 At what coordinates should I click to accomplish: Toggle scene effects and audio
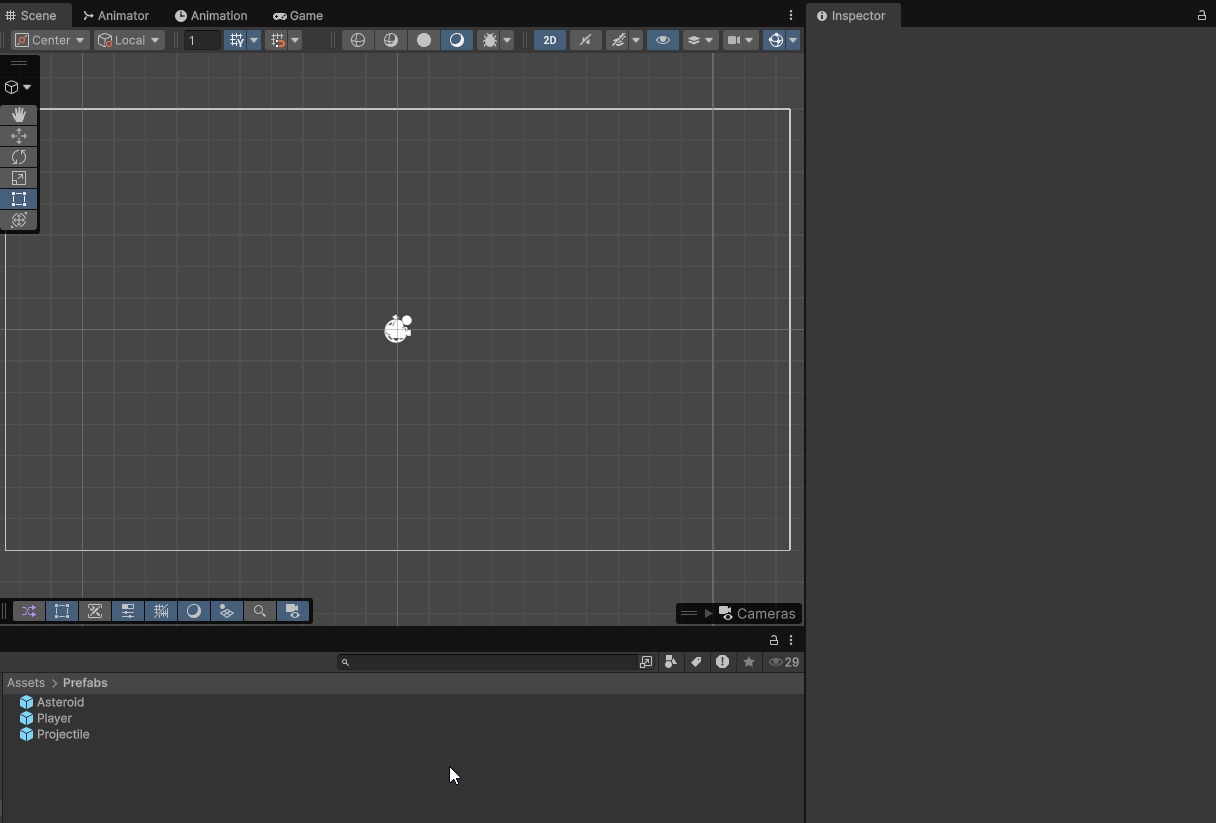point(618,40)
